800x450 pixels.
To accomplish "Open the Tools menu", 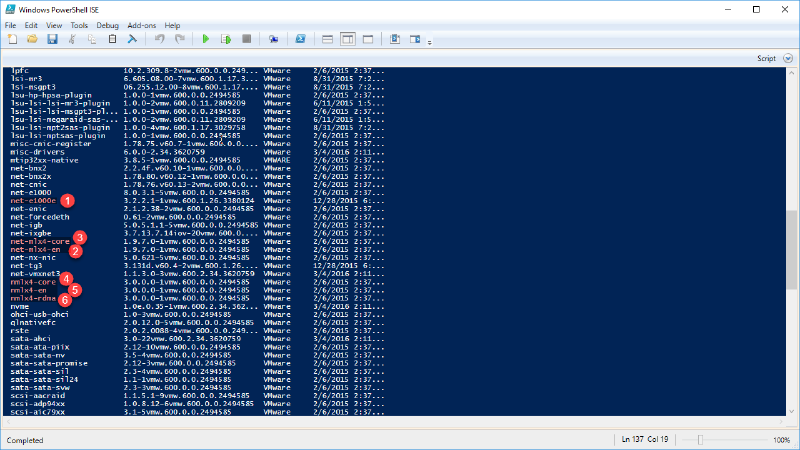I will pyautogui.click(x=79, y=25).
